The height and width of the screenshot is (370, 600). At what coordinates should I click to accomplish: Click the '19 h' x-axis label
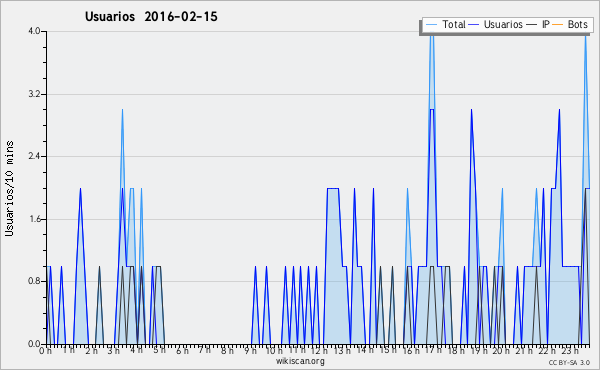(479, 350)
